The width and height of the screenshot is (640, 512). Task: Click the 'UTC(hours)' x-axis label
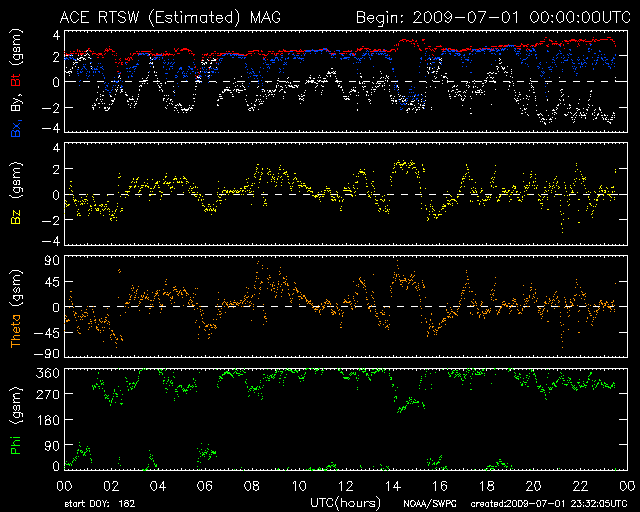tap(345, 502)
